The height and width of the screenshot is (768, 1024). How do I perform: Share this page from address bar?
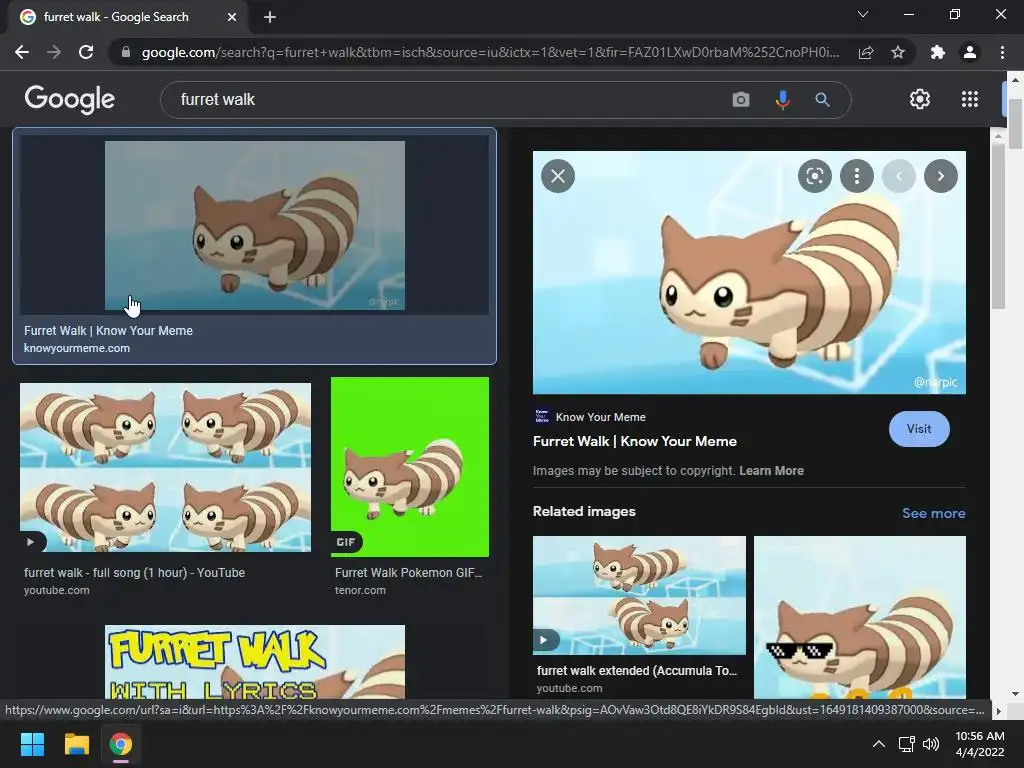click(866, 52)
